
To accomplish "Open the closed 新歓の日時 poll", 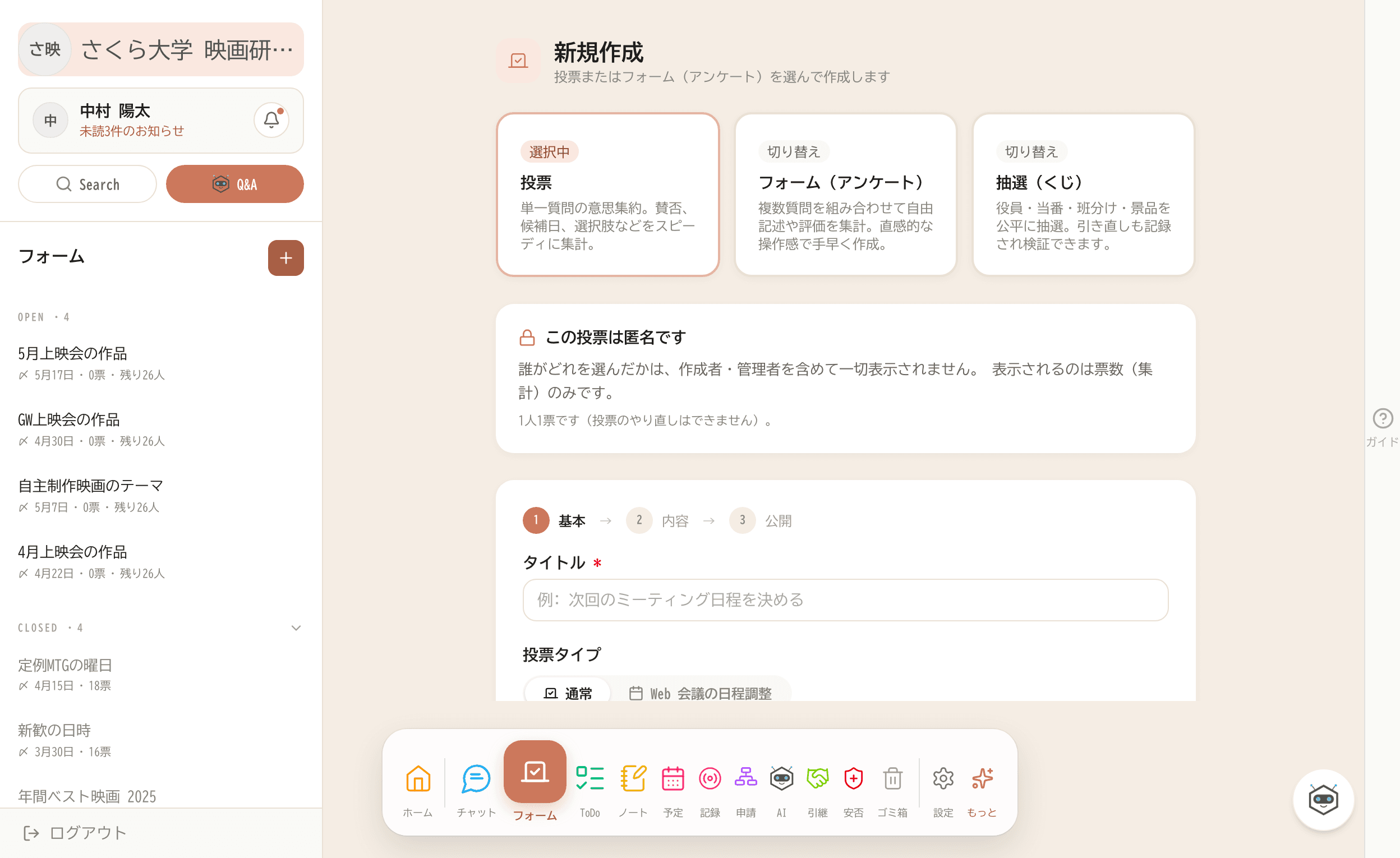I will pos(161,740).
